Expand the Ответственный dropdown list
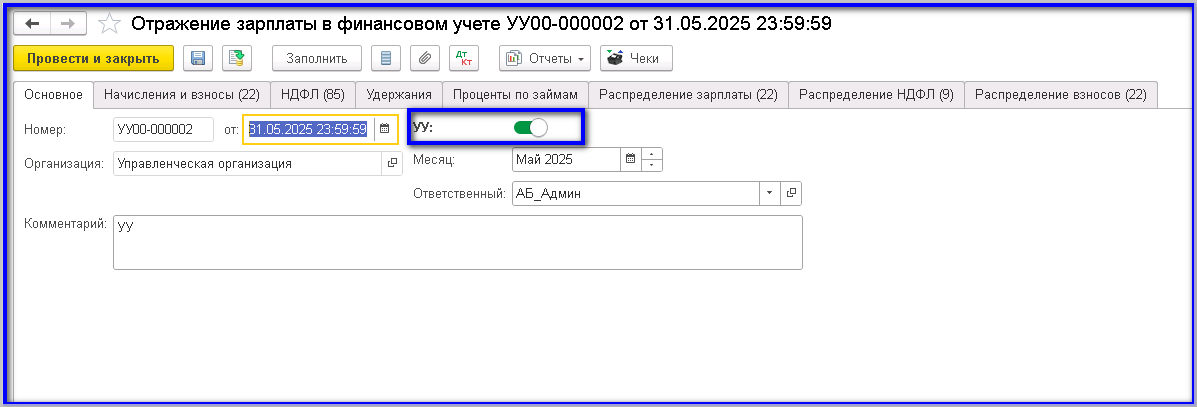Screen dimensions: 1197x407 pyautogui.click(x=769, y=194)
